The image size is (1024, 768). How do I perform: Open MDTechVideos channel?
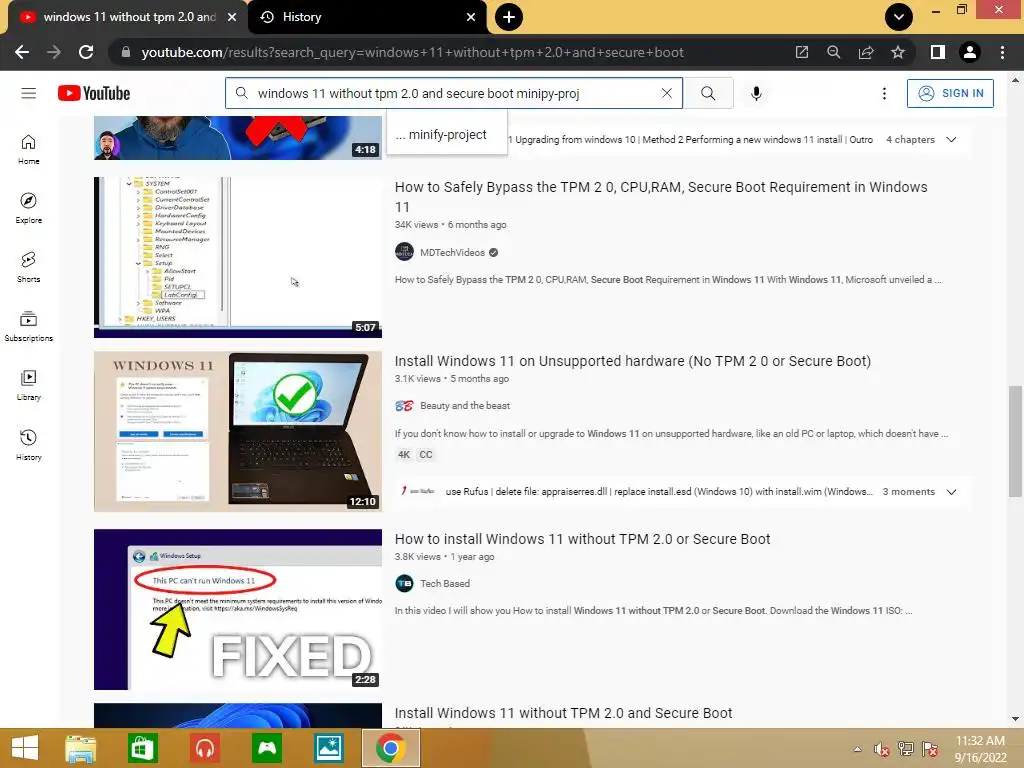(453, 253)
